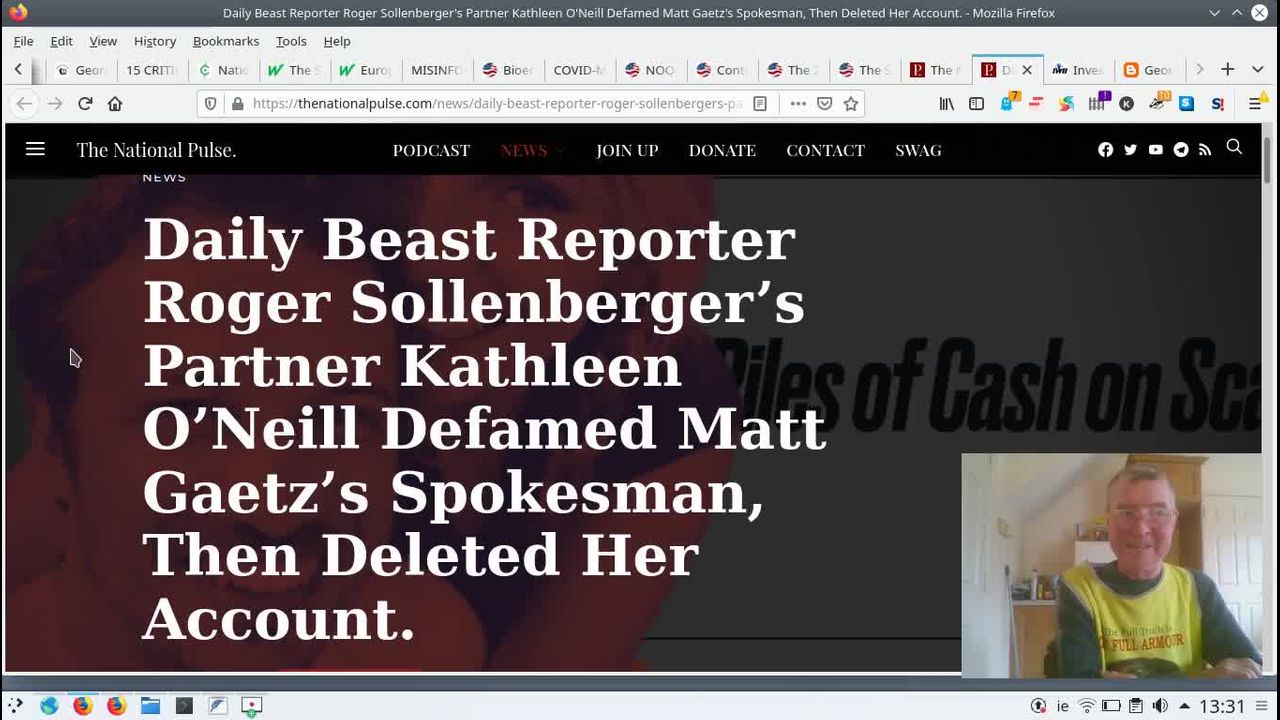Screen dimensions: 1280x720
Task: Click the Facebook icon in header
Action: [1105, 150]
